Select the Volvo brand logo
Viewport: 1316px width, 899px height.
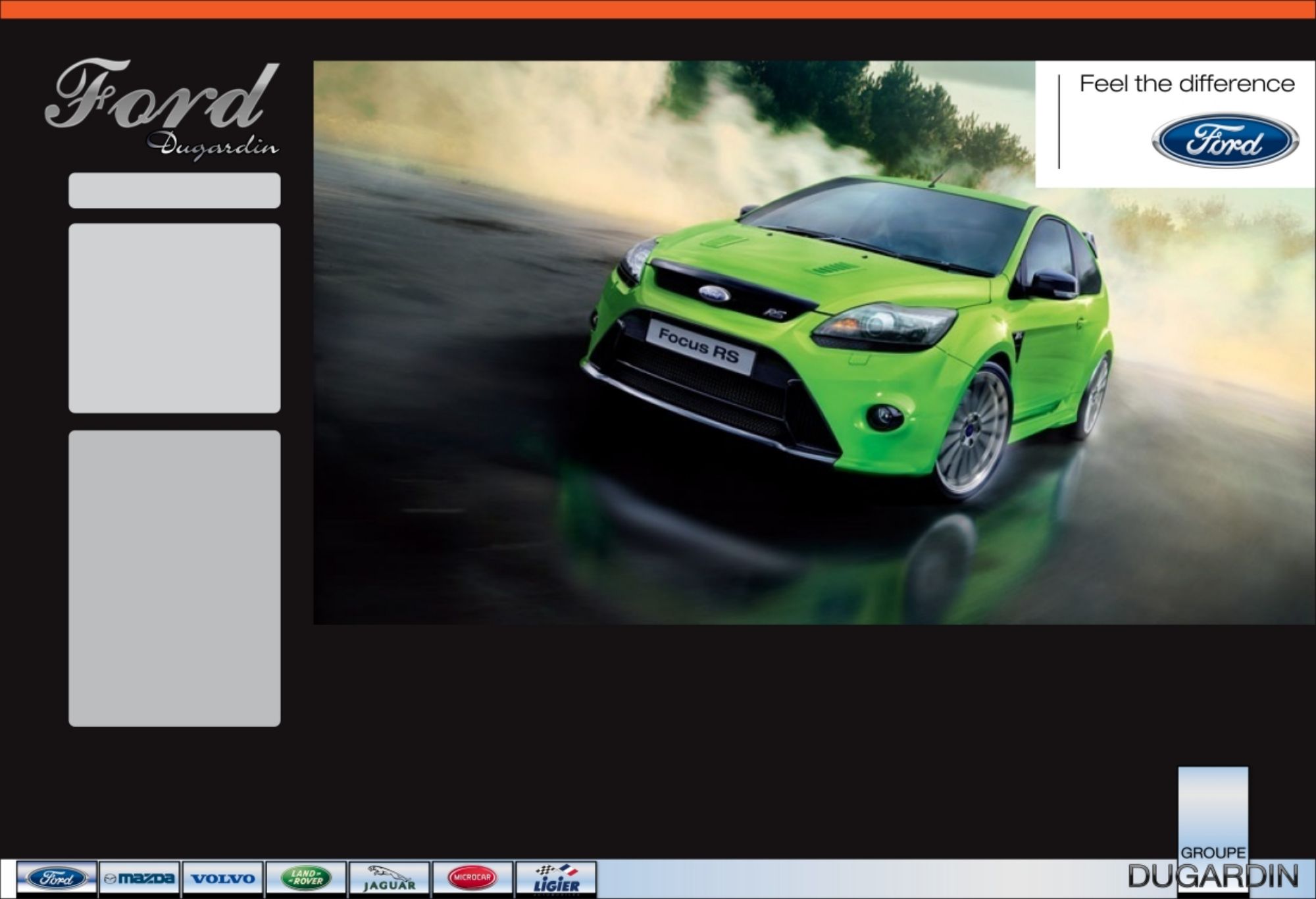tap(223, 878)
